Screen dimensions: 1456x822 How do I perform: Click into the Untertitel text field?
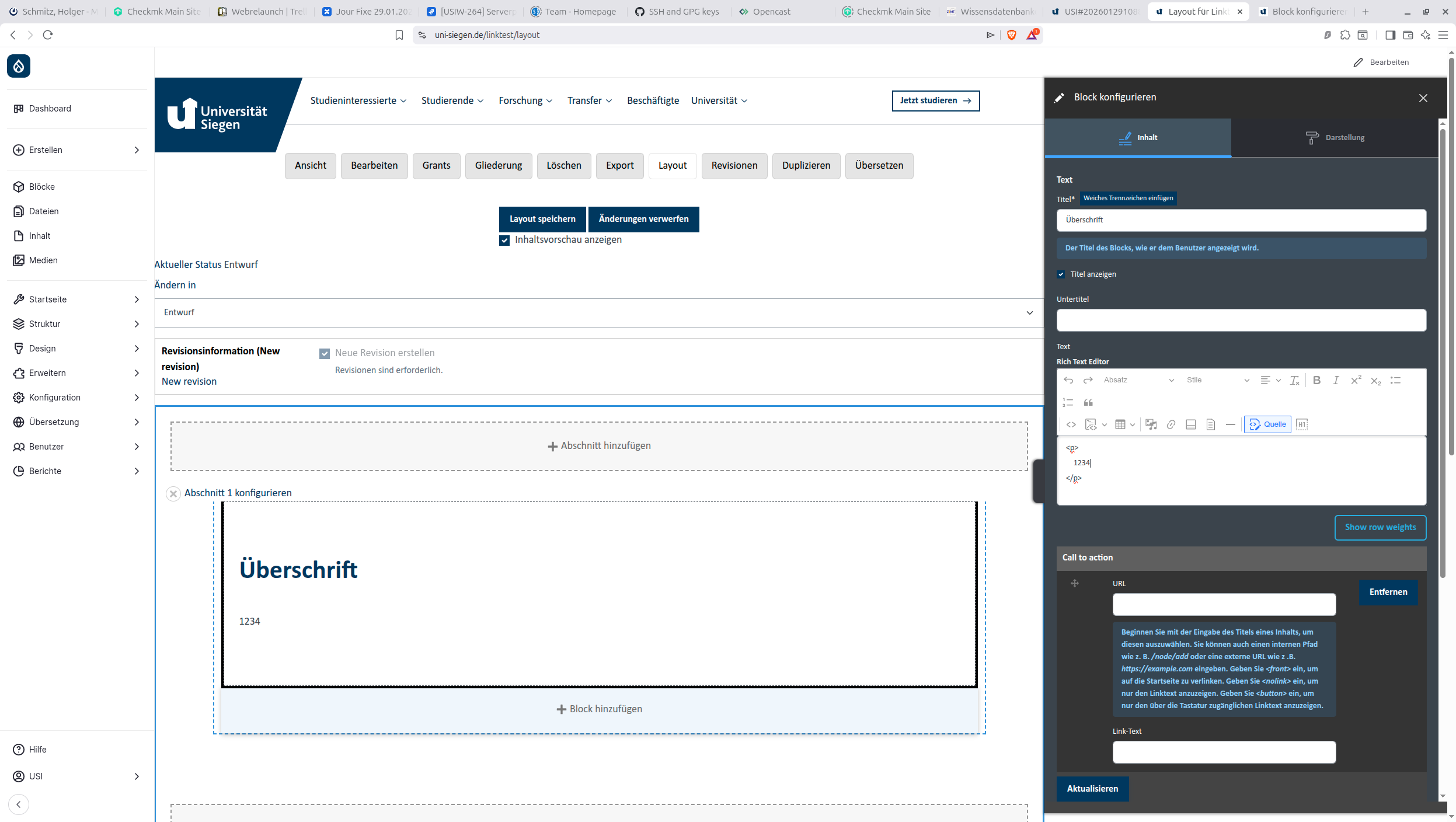[x=1241, y=320]
